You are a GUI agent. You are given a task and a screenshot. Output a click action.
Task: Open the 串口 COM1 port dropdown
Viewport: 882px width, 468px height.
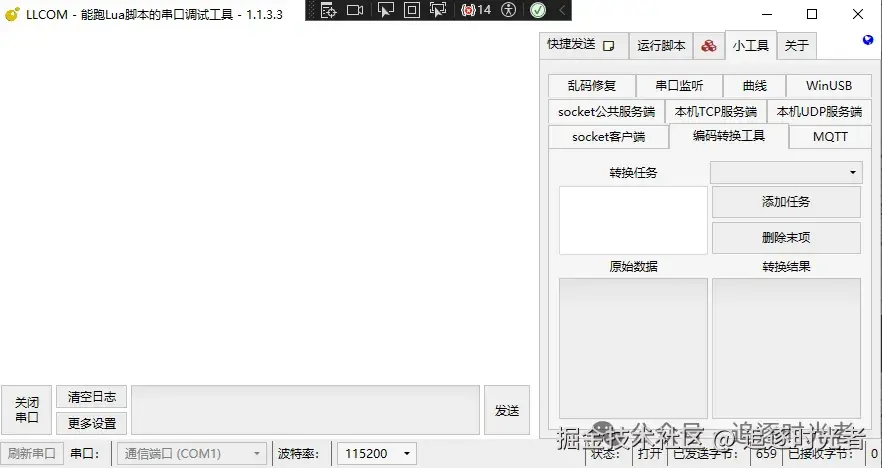[191, 453]
